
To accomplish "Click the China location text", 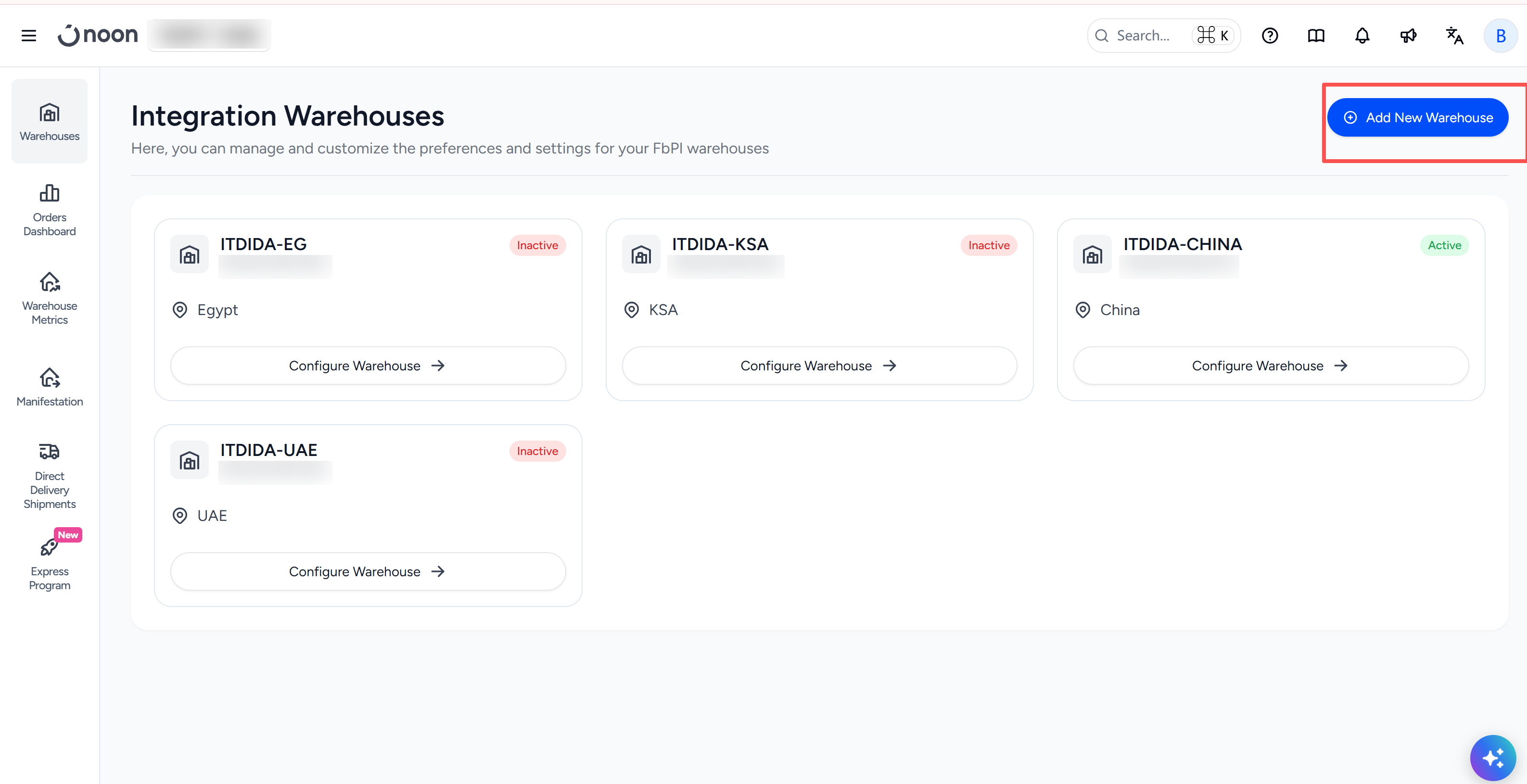I will tap(1120, 310).
